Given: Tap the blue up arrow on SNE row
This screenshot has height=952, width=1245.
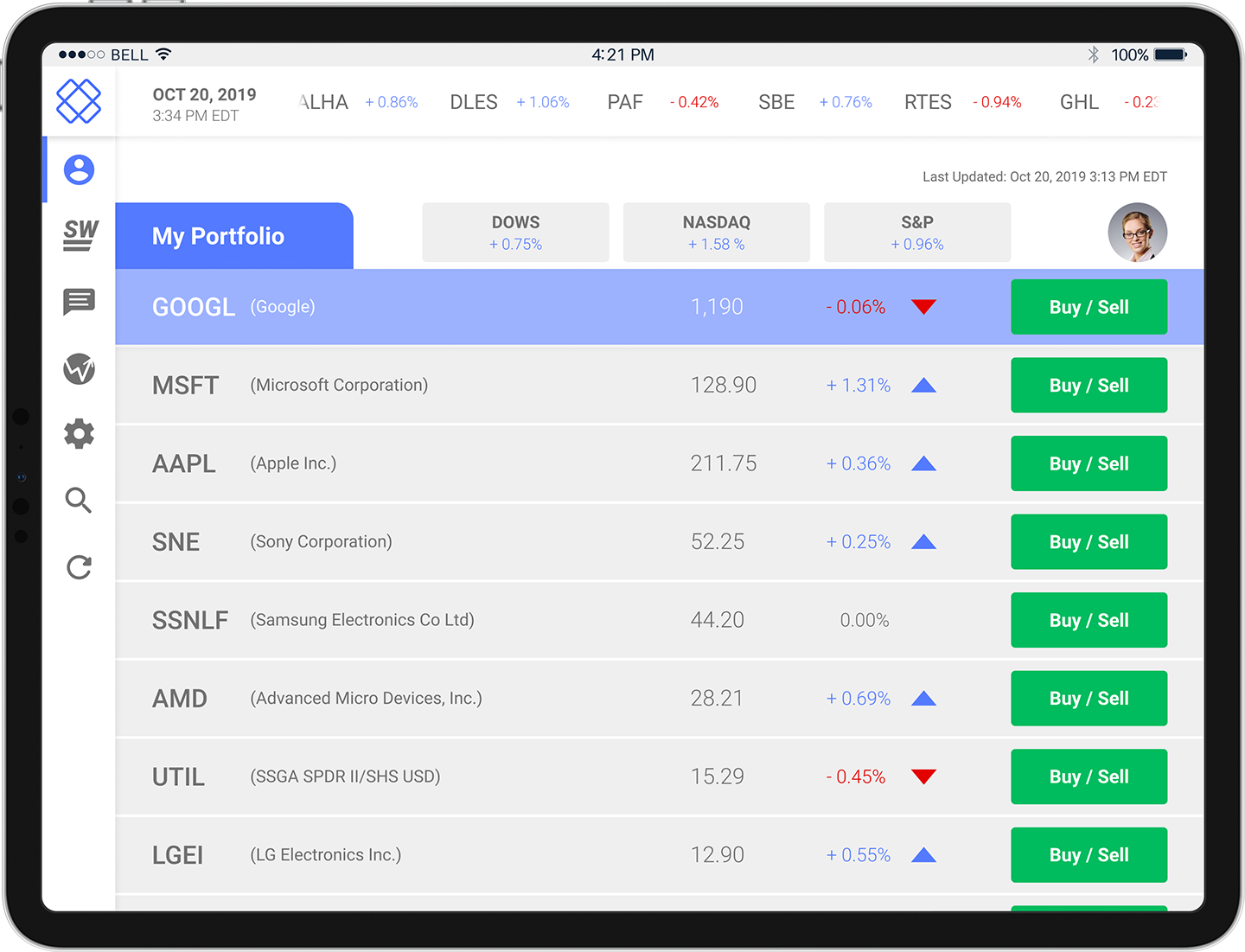Looking at the screenshot, I should (x=923, y=542).
